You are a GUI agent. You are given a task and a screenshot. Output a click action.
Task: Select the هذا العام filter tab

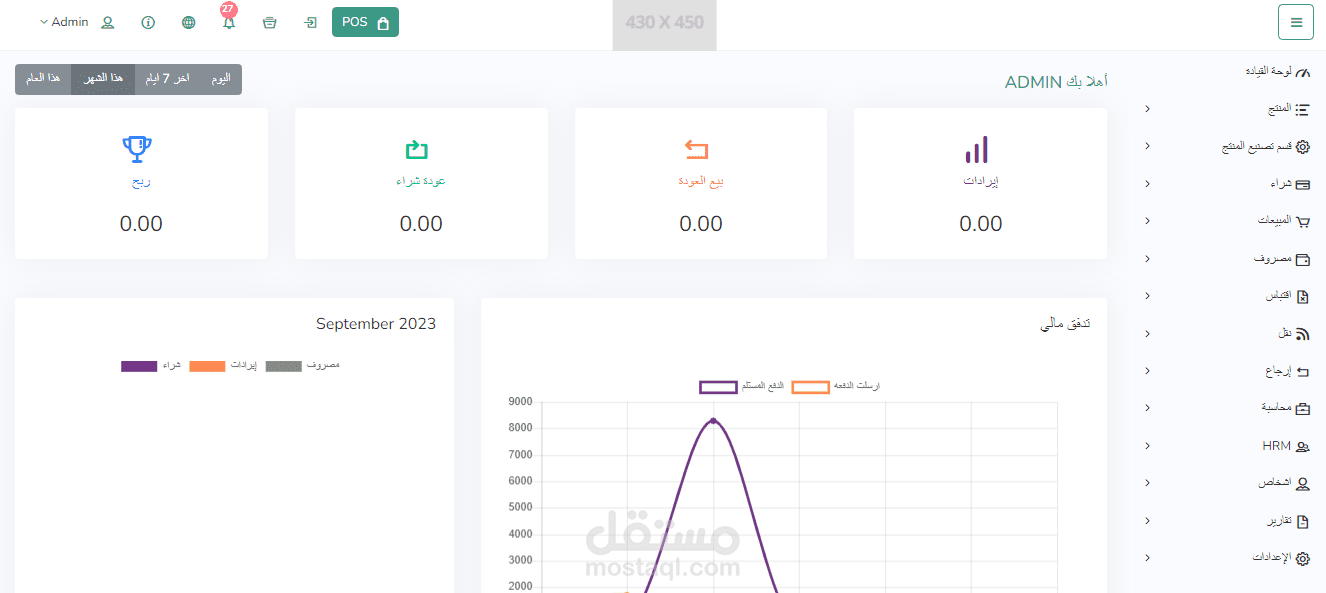pyautogui.click(x=43, y=79)
